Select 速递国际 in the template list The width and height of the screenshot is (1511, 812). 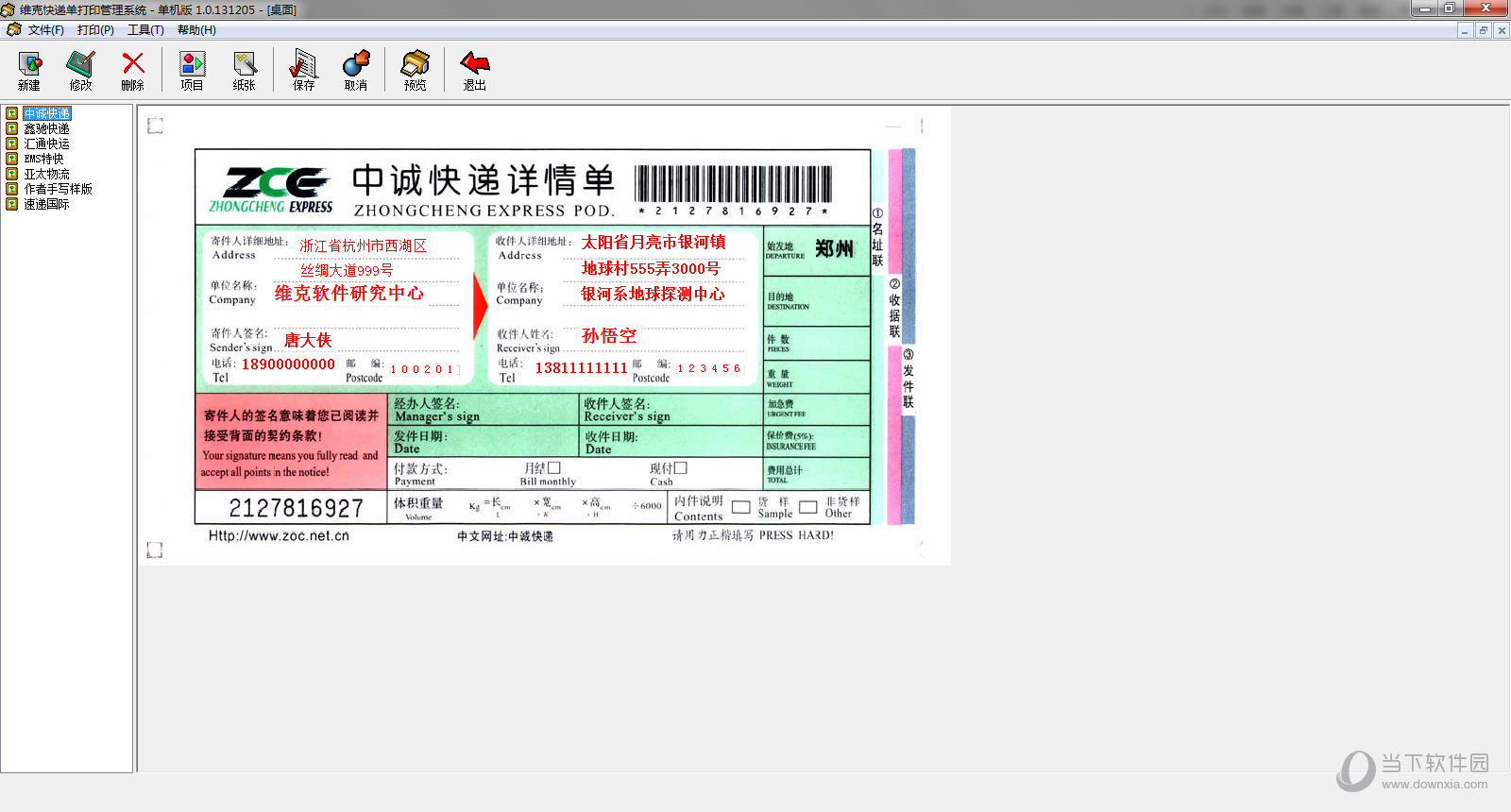click(46, 204)
